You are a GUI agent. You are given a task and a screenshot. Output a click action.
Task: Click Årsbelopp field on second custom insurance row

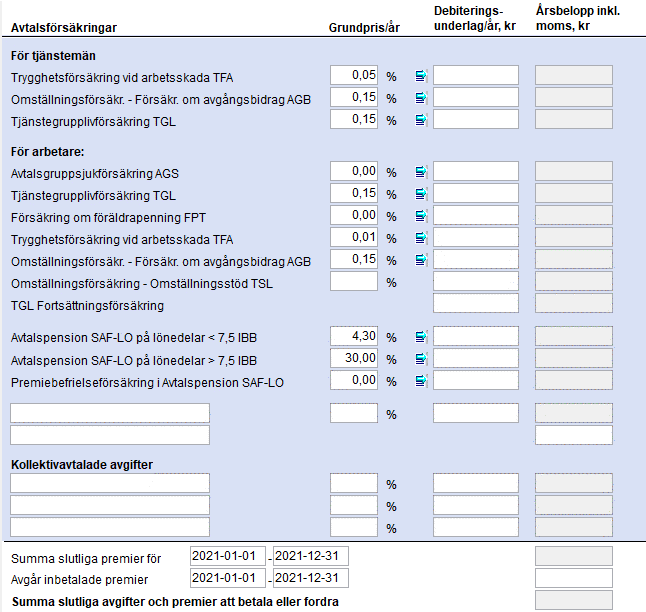pos(574,435)
